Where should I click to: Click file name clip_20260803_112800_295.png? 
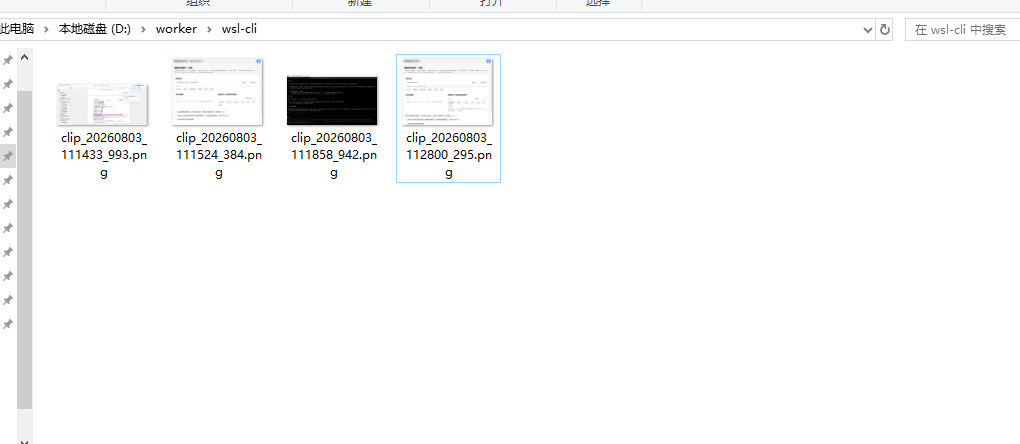(449, 155)
